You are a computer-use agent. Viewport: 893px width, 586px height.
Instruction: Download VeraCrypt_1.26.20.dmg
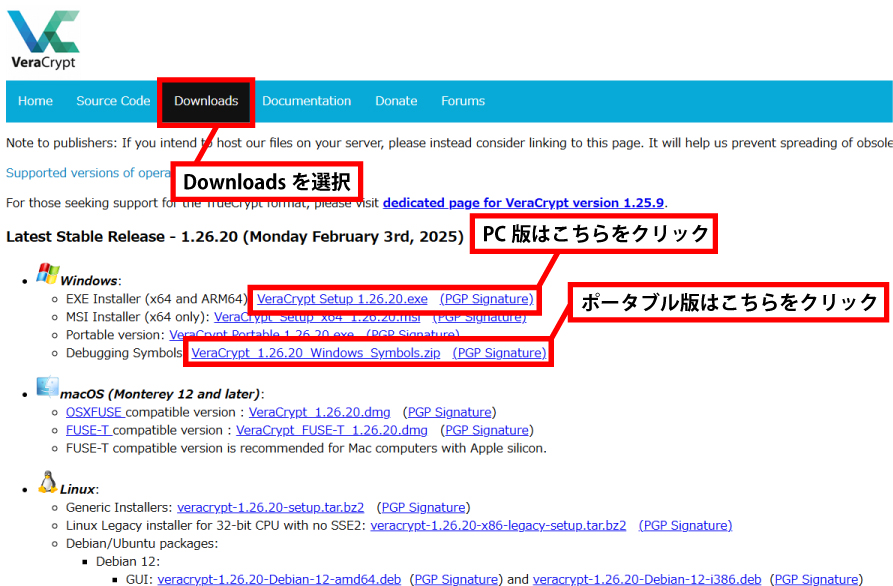(x=319, y=412)
